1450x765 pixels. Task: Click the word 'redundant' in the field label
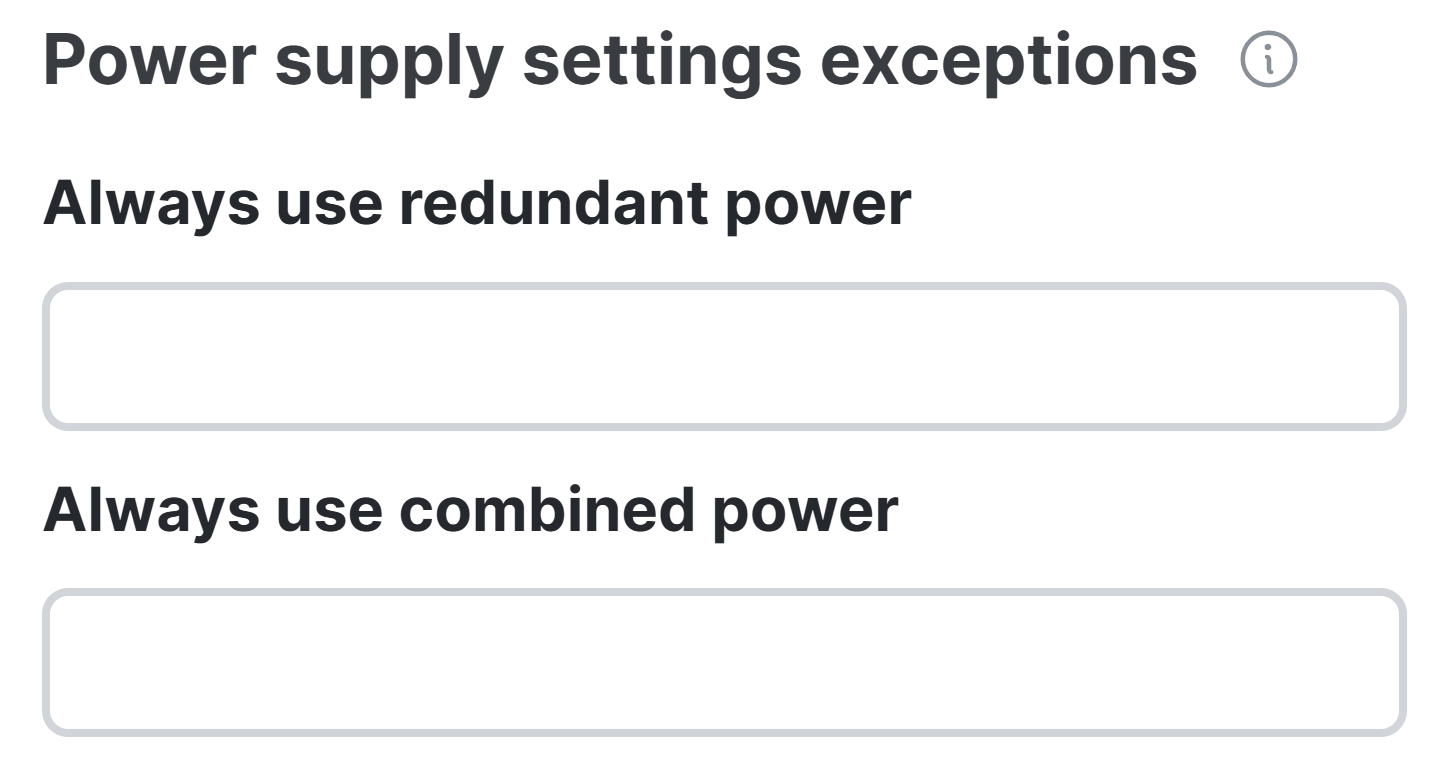(x=554, y=203)
